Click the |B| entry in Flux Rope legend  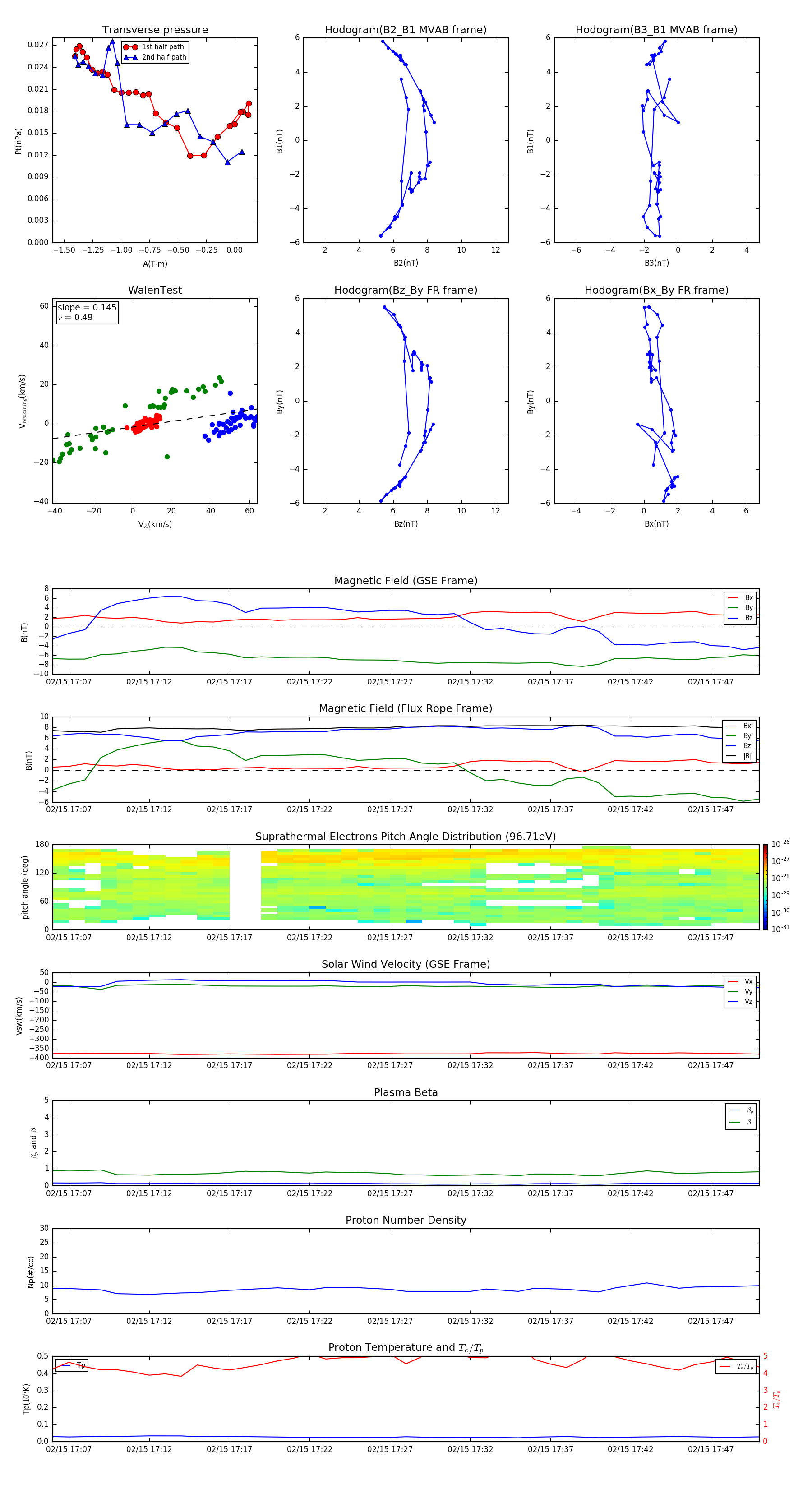coord(740,756)
